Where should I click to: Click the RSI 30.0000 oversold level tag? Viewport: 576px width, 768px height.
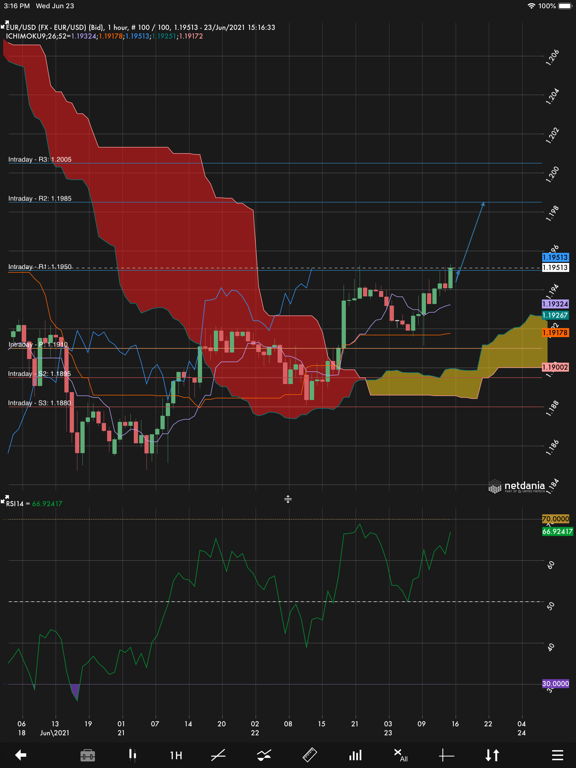(555, 684)
